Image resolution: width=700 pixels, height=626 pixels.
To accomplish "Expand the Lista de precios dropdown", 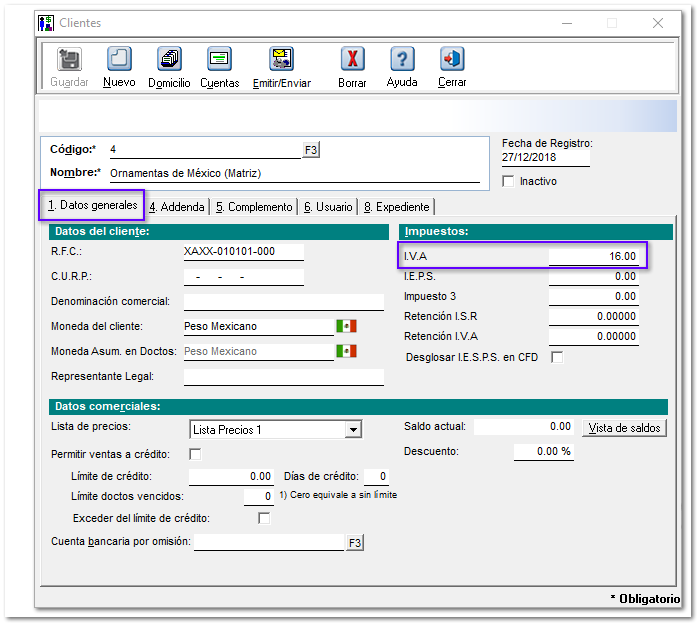I will pyautogui.click(x=352, y=430).
